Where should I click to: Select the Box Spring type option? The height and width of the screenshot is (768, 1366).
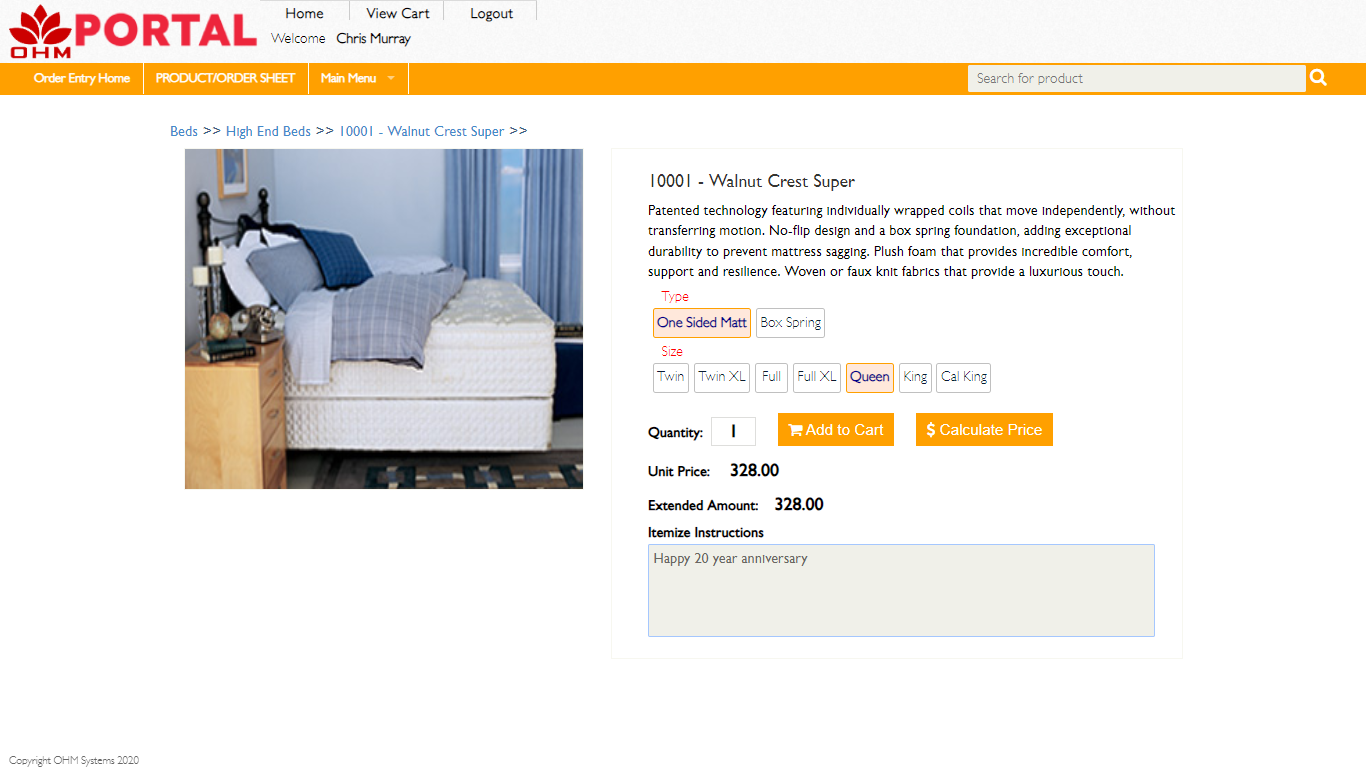pos(790,323)
